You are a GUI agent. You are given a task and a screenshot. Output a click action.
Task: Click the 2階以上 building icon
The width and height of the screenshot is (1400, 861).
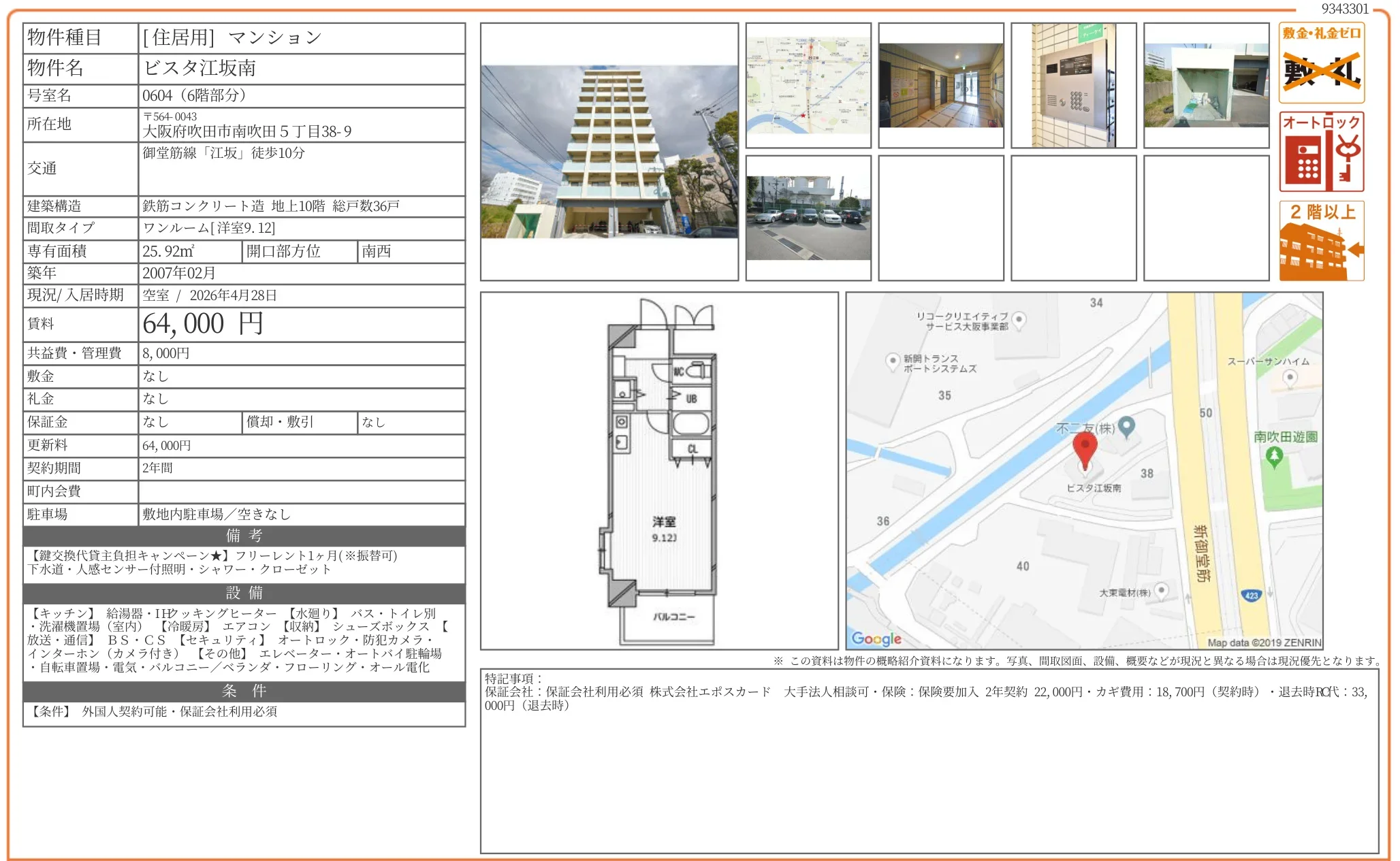coord(1321,241)
